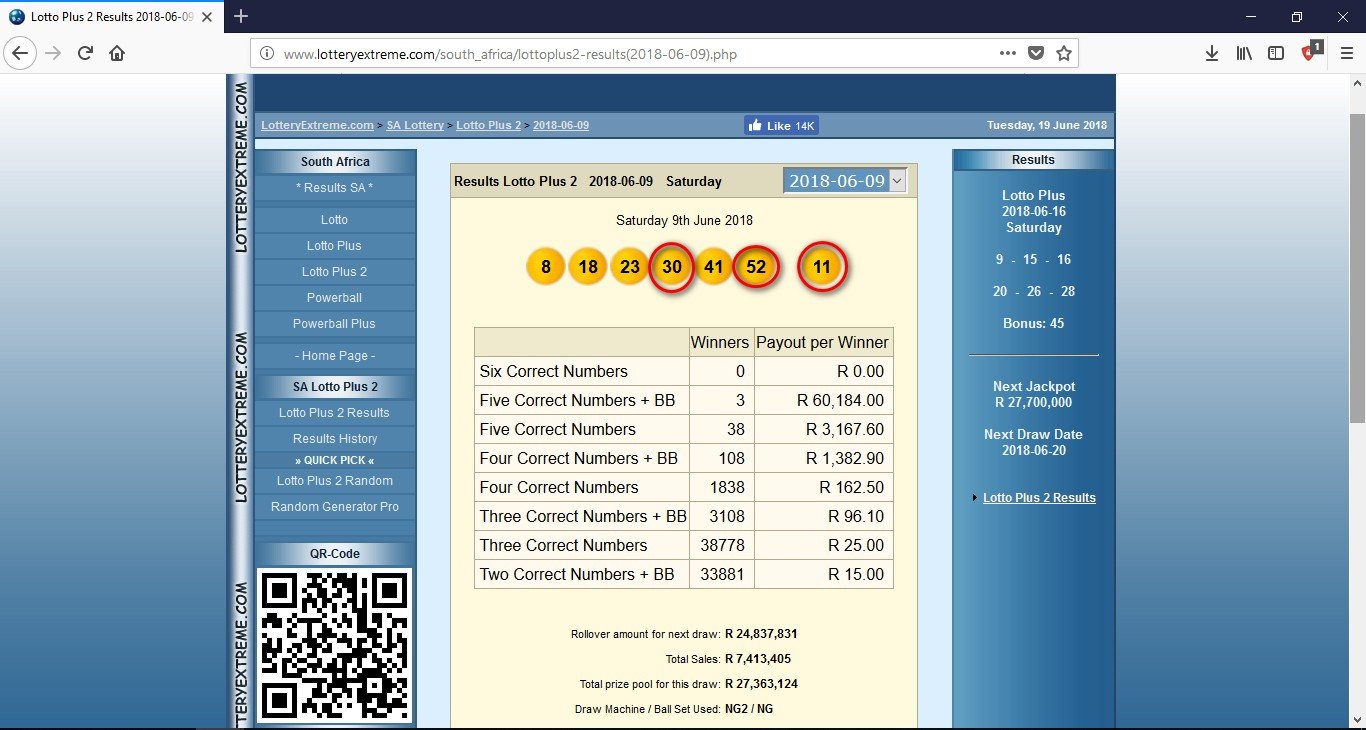
Task: Open the browser home page icon
Action: (117, 53)
